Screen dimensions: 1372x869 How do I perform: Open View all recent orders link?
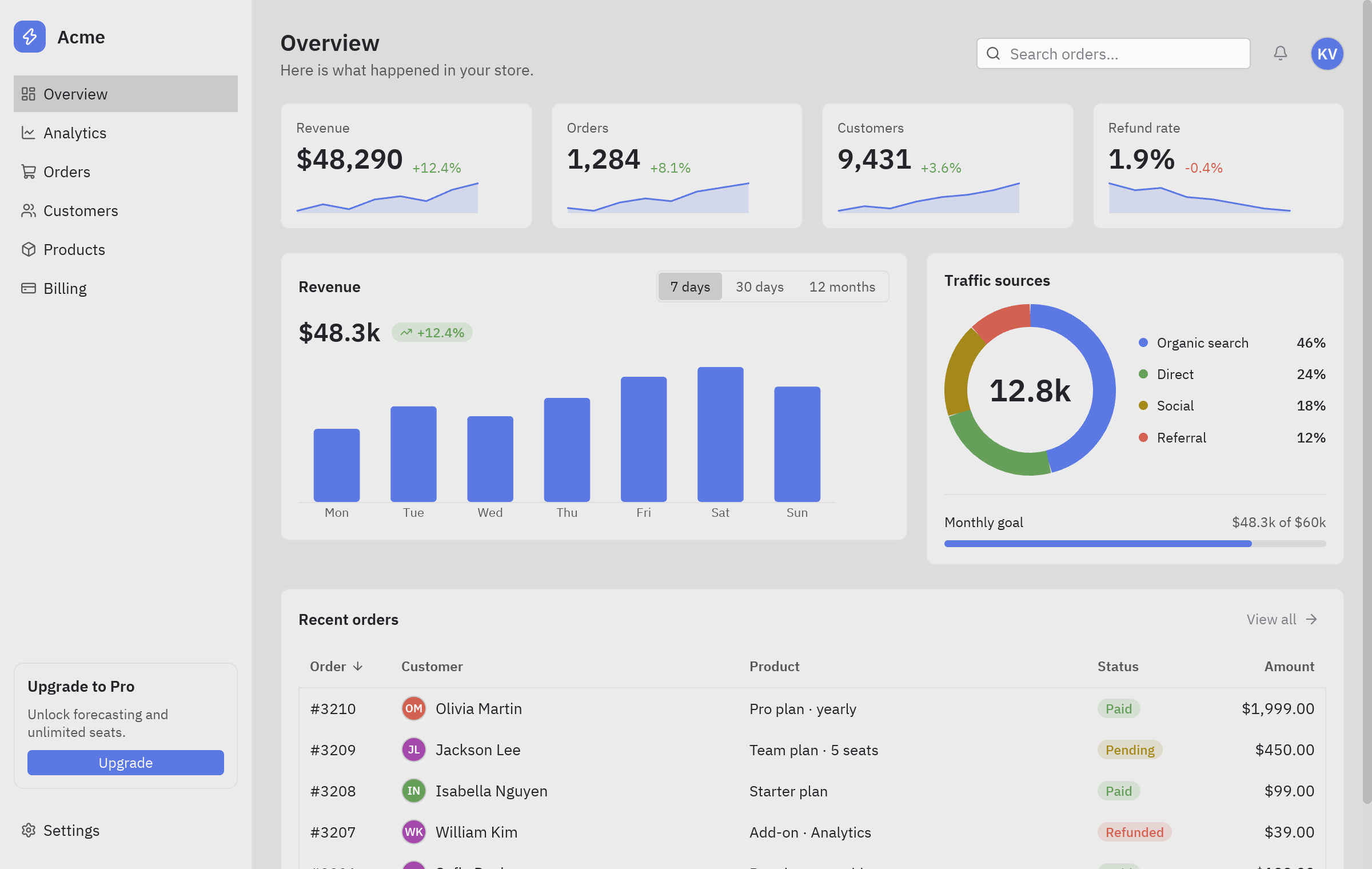point(1282,619)
